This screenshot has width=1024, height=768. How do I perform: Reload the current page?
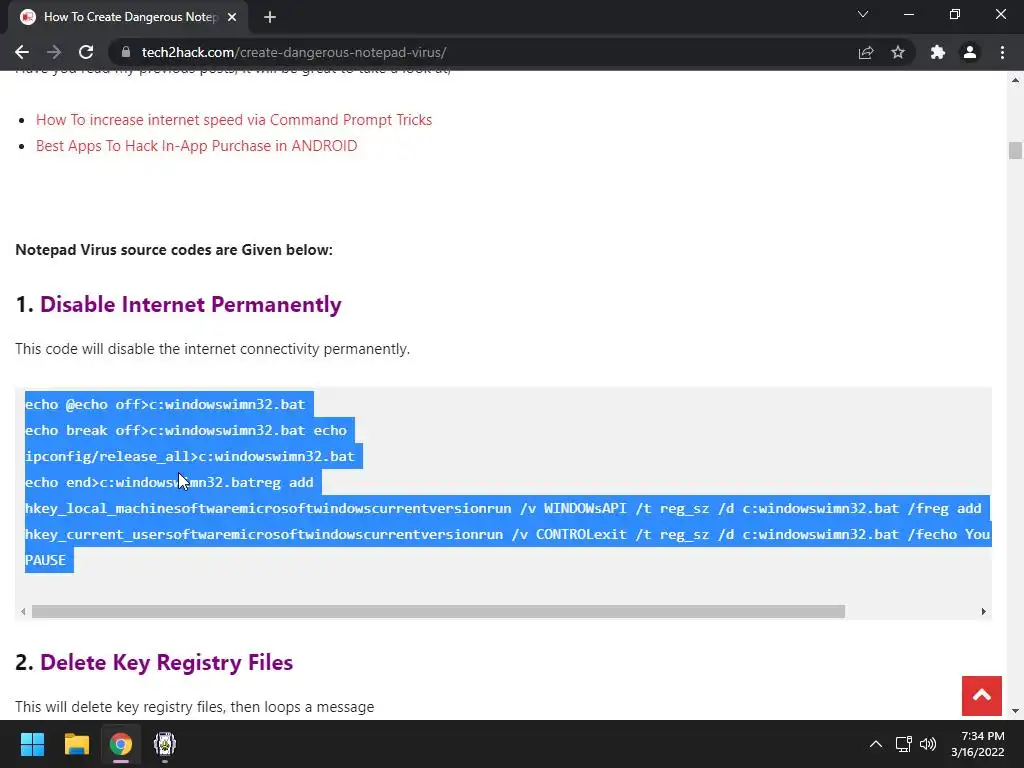[x=86, y=52]
